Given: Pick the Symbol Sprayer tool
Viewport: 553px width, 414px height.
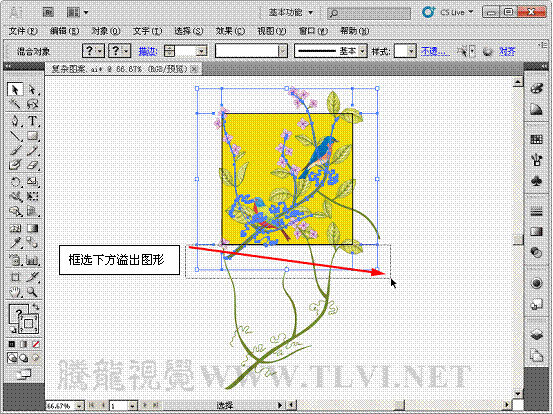Looking at the screenshot, I should tap(15, 260).
